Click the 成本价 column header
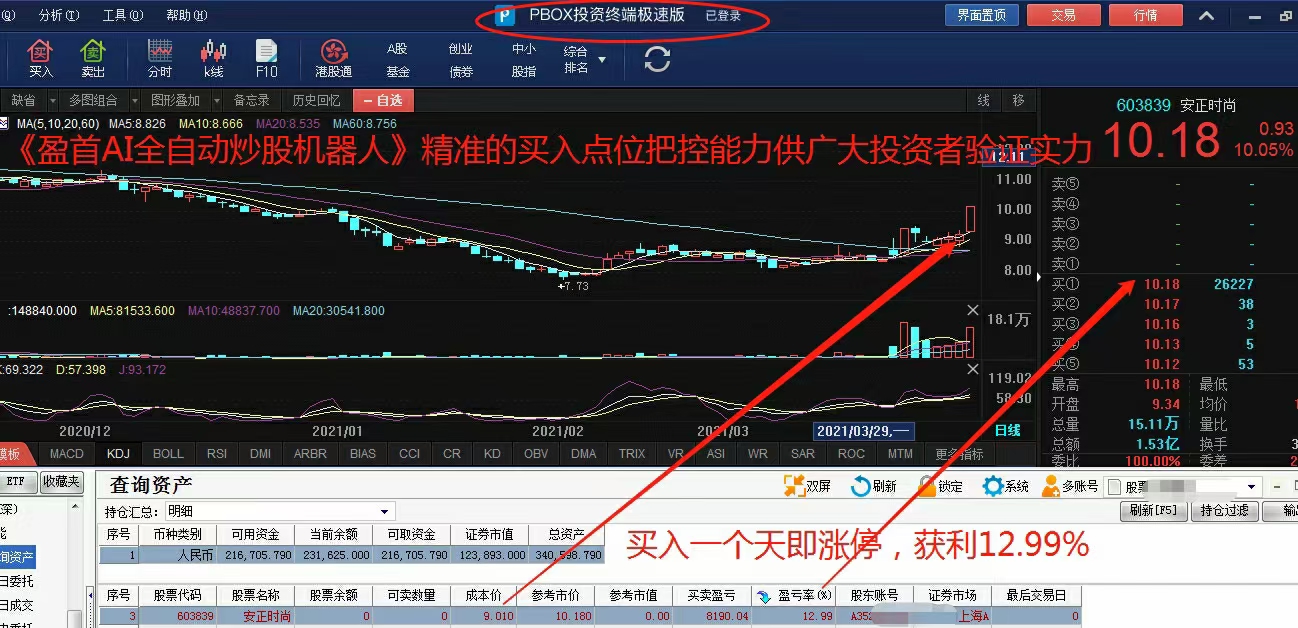 pyautogui.click(x=483, y=595)
